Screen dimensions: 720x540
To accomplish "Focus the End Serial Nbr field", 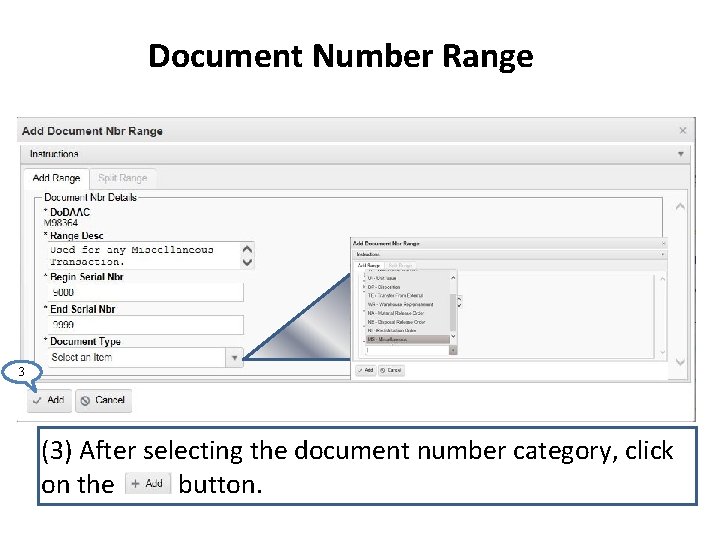I will click(x=145, y=325).
